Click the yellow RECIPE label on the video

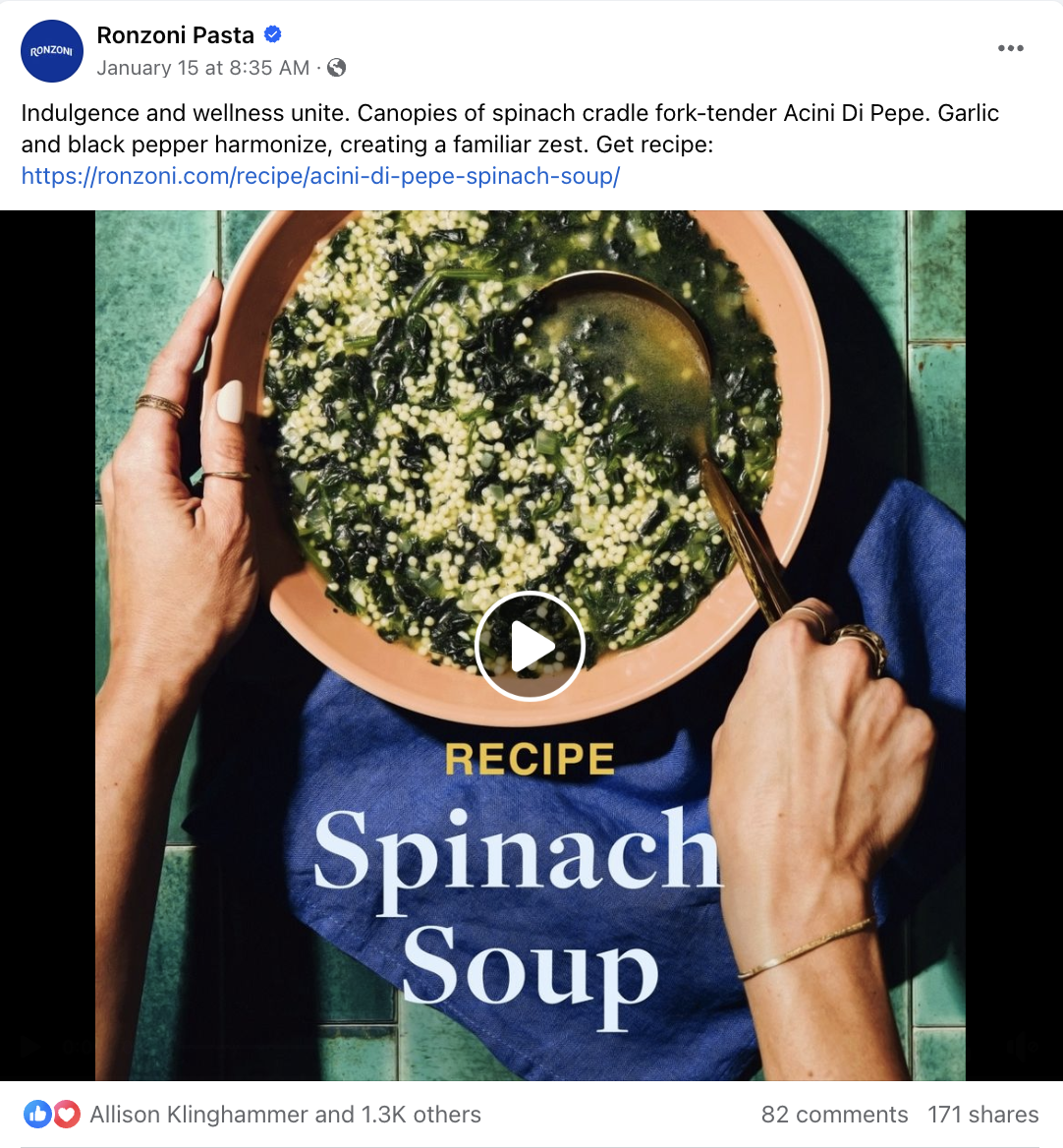pyautogui.click(x=530, y=759)
